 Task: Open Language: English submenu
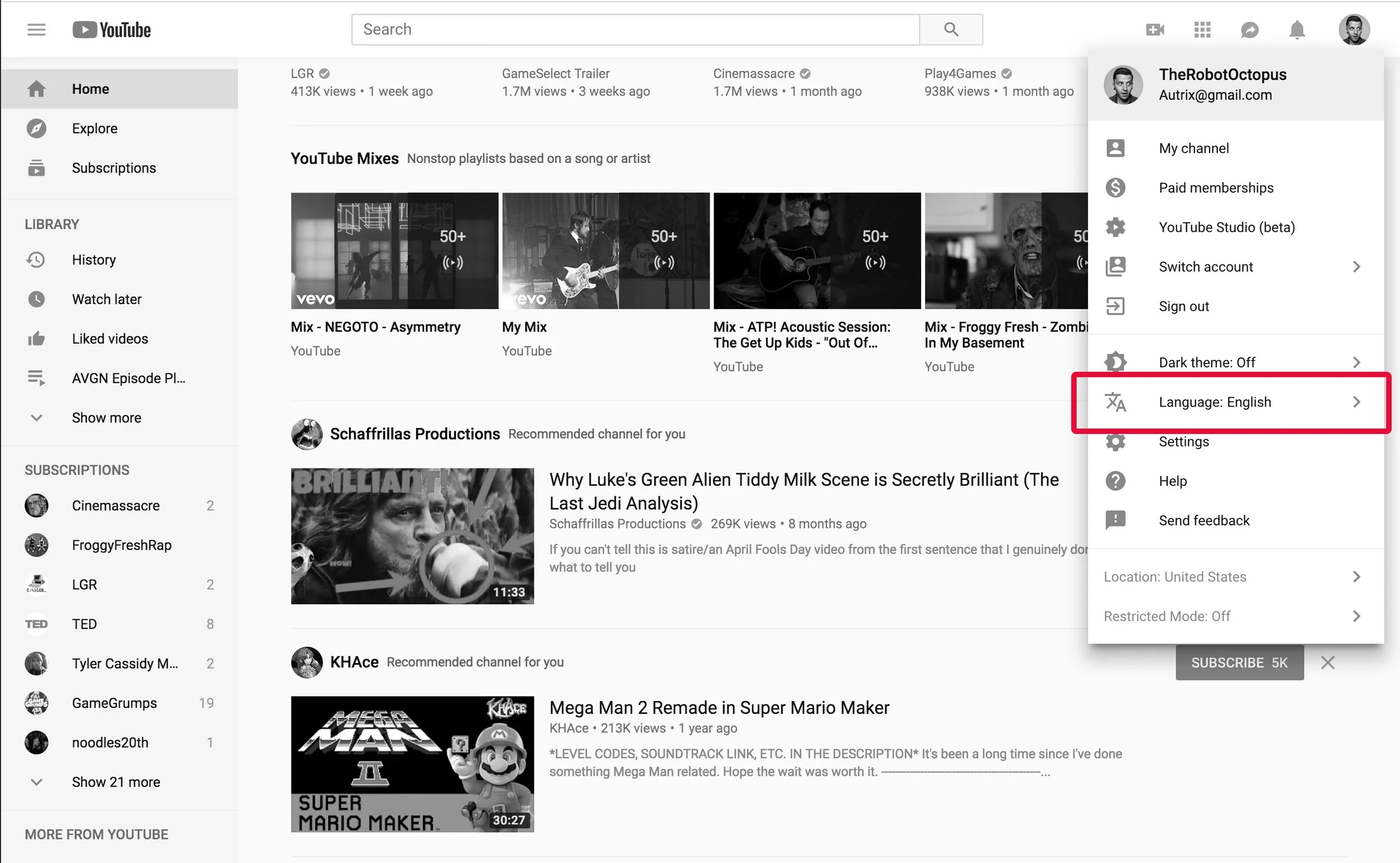click(1235, 403)
